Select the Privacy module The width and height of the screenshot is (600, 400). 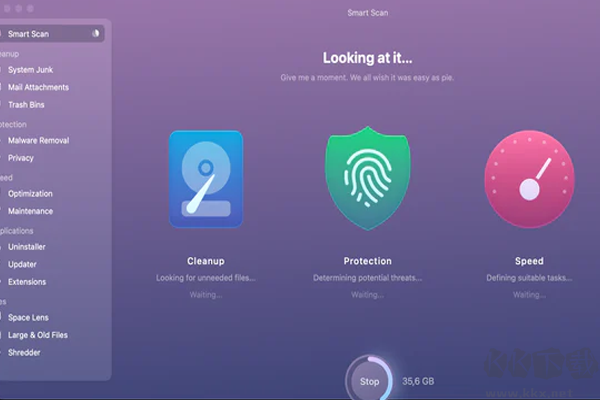(21, 158)
